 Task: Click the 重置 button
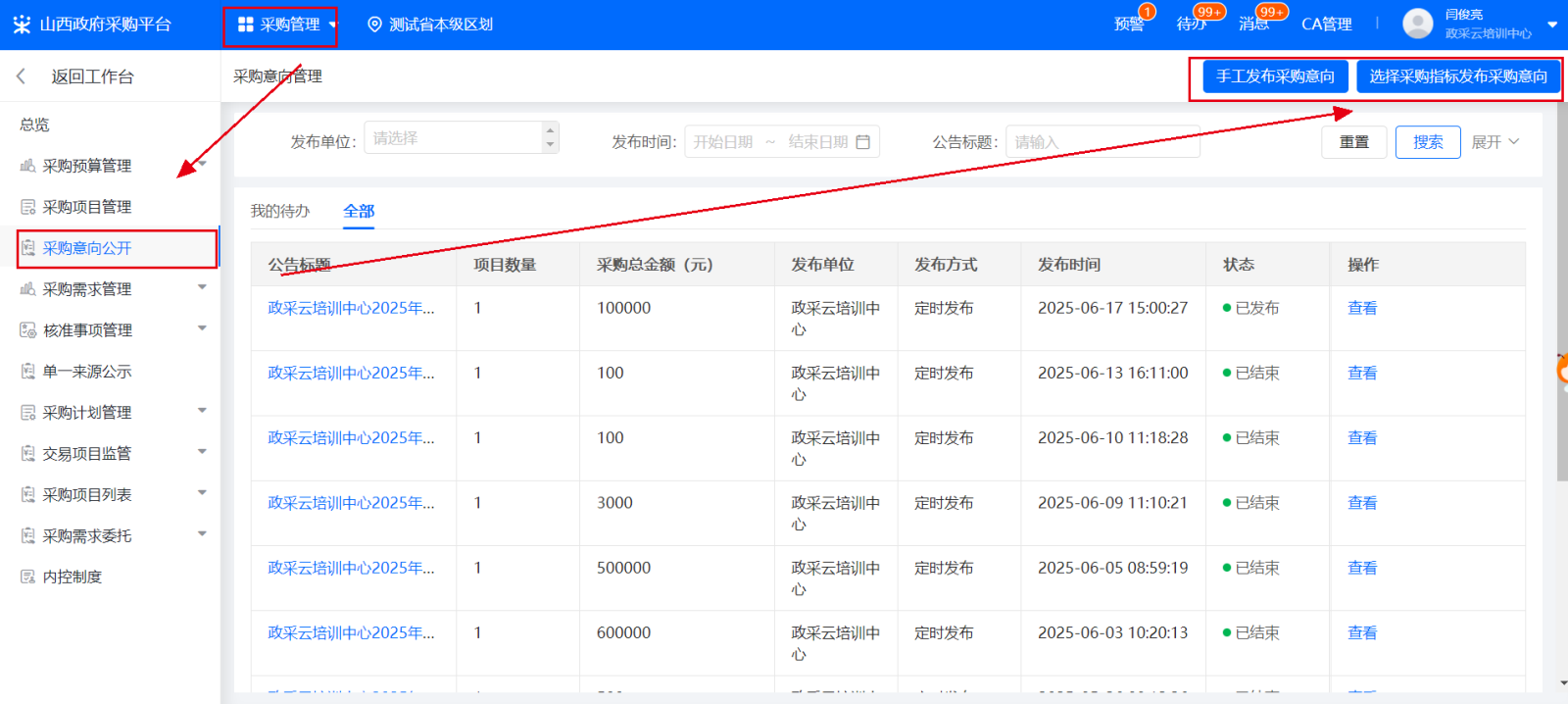pos(1353,142)
